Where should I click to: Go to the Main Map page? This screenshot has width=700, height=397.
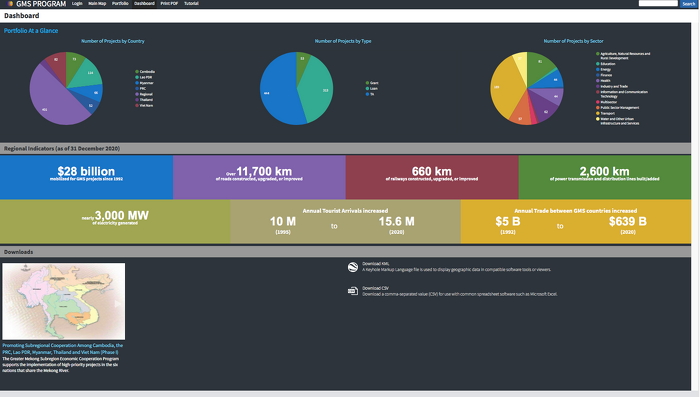(97, 4)
